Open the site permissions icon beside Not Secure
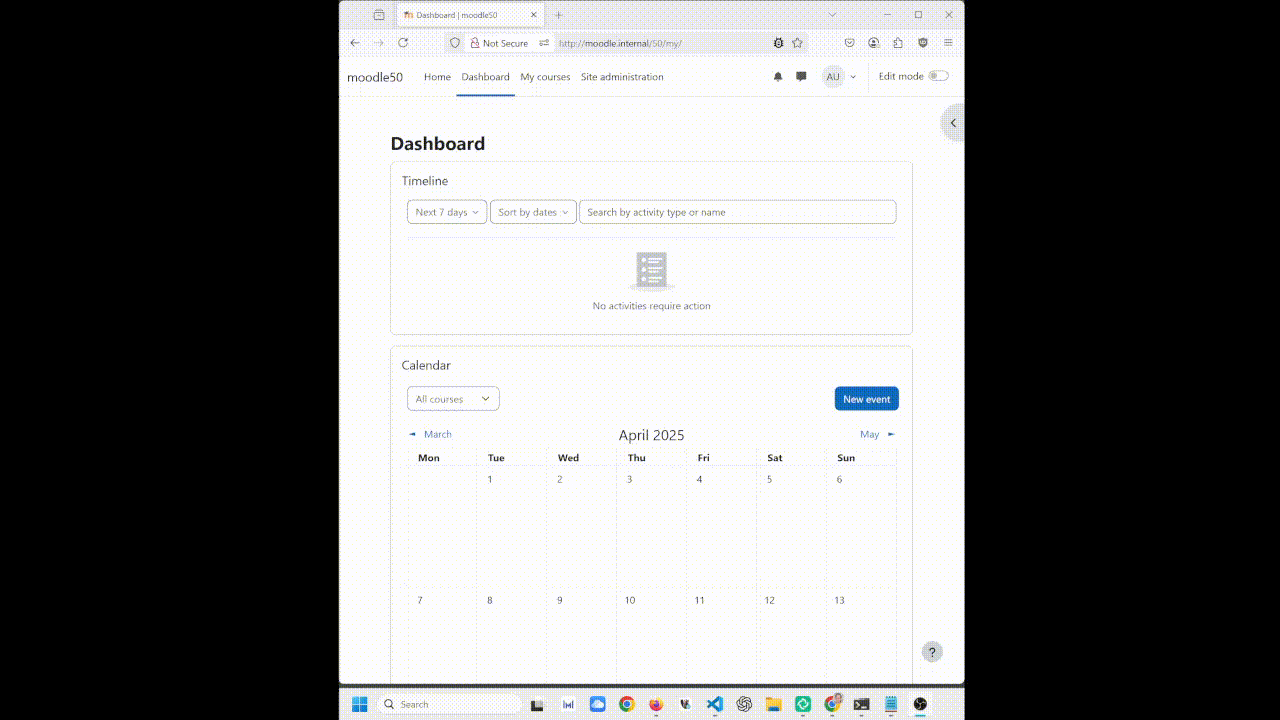 pyautogui.click(x=544, y=43)
